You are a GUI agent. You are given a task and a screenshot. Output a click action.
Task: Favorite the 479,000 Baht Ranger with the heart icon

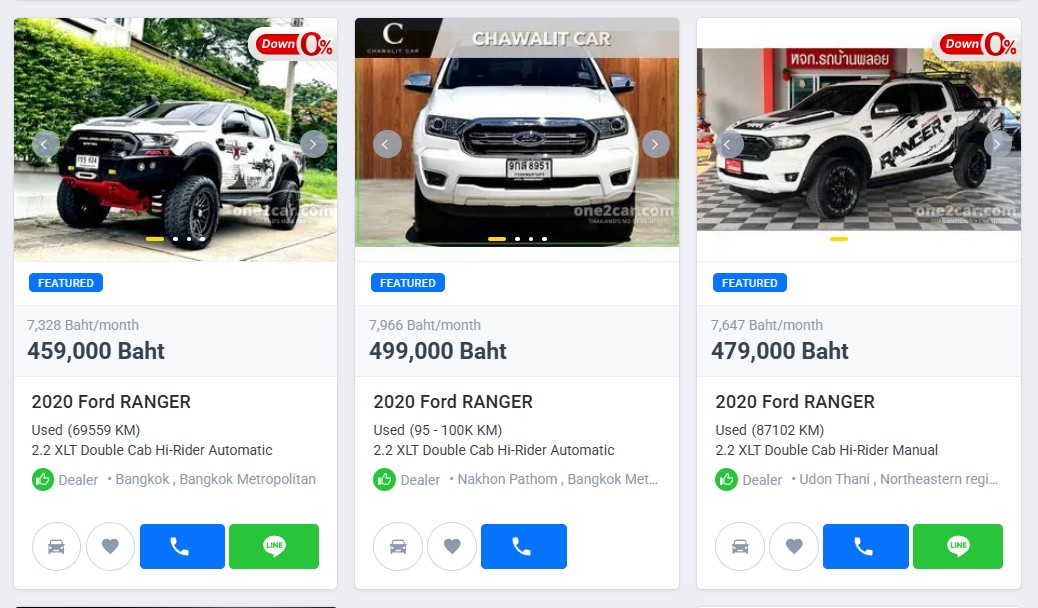(x=794, y=546)
